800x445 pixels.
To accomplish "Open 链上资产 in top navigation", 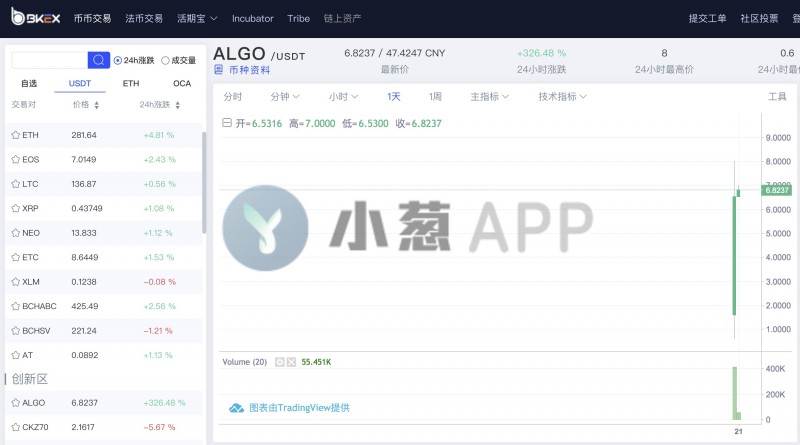I will (342, 19).
